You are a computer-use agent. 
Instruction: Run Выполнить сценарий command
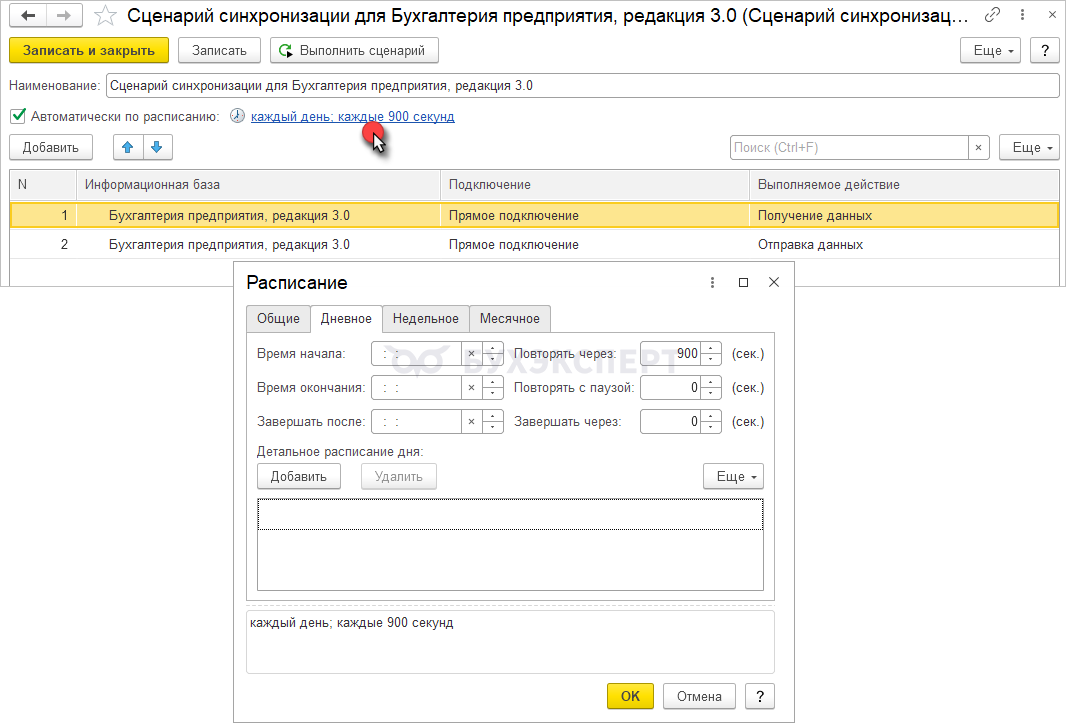[x=355, y=50]
